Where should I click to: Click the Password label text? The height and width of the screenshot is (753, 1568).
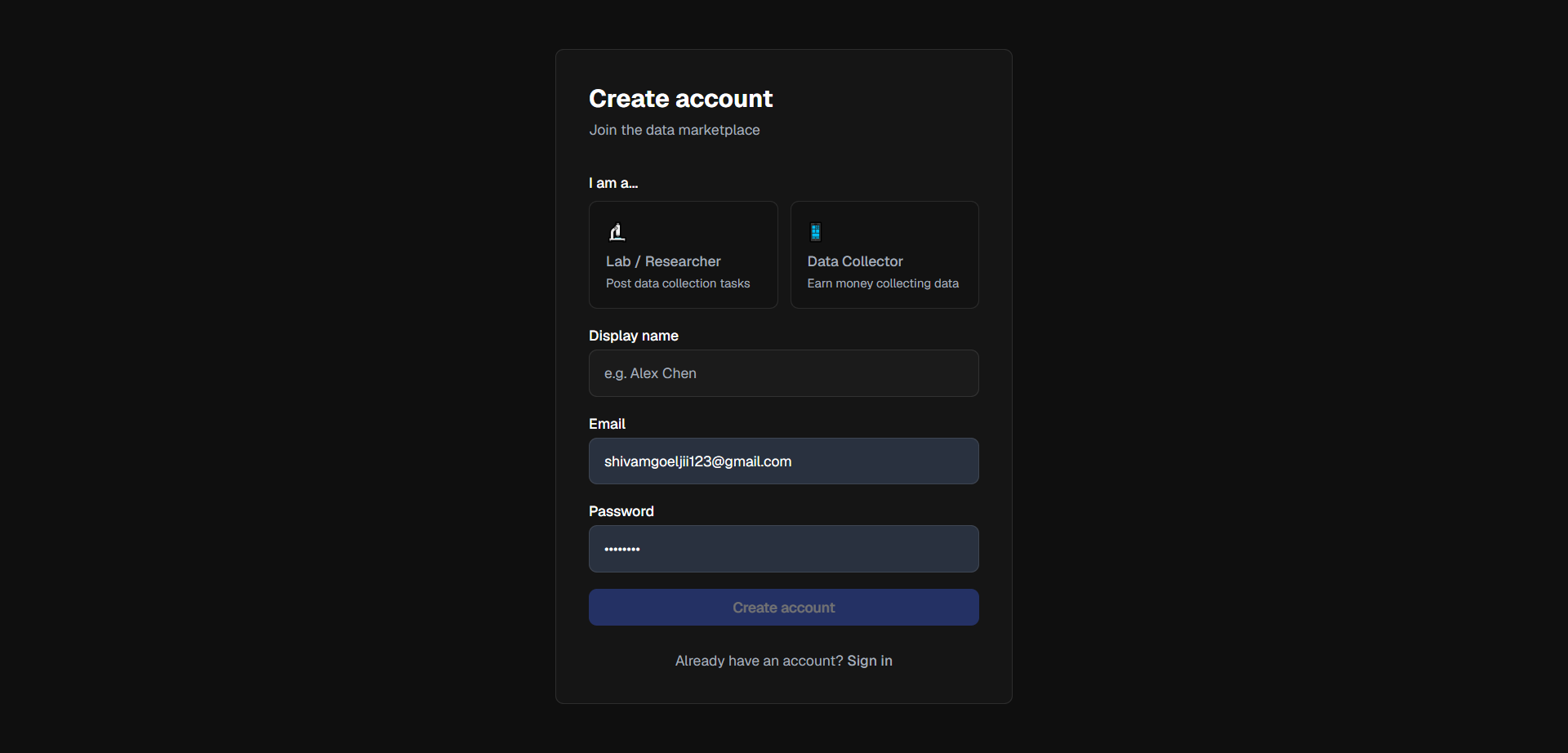coord(621,511)
